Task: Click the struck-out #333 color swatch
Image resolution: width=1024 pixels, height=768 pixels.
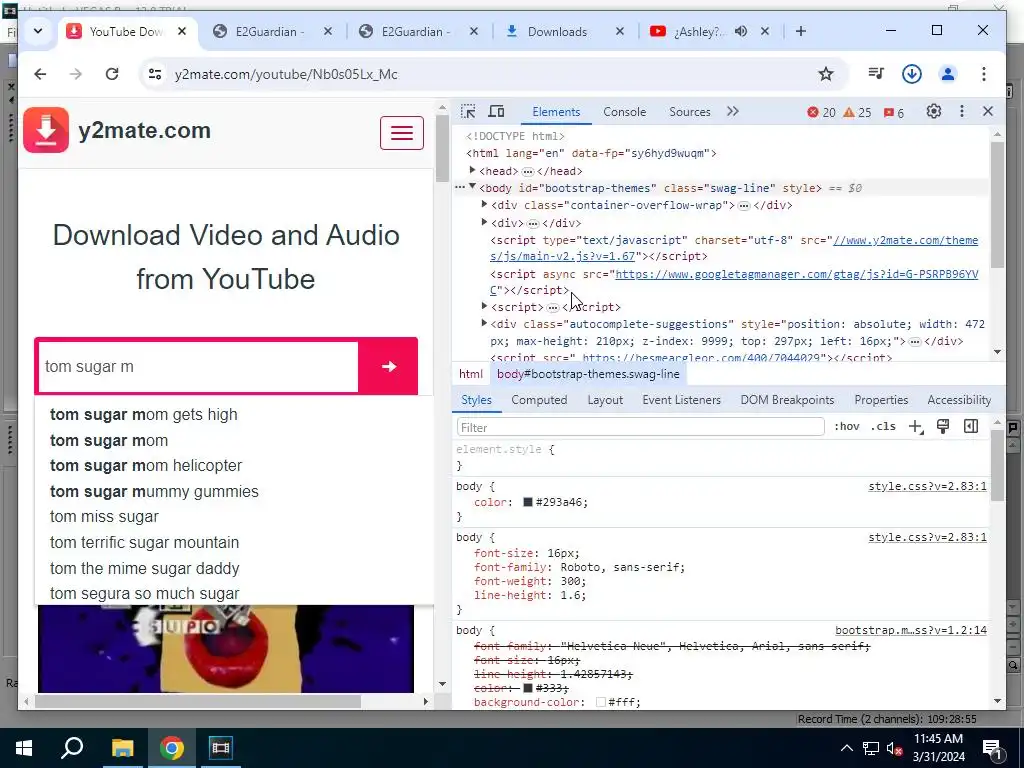Action: pyautogui.click(x=528, y=688)
